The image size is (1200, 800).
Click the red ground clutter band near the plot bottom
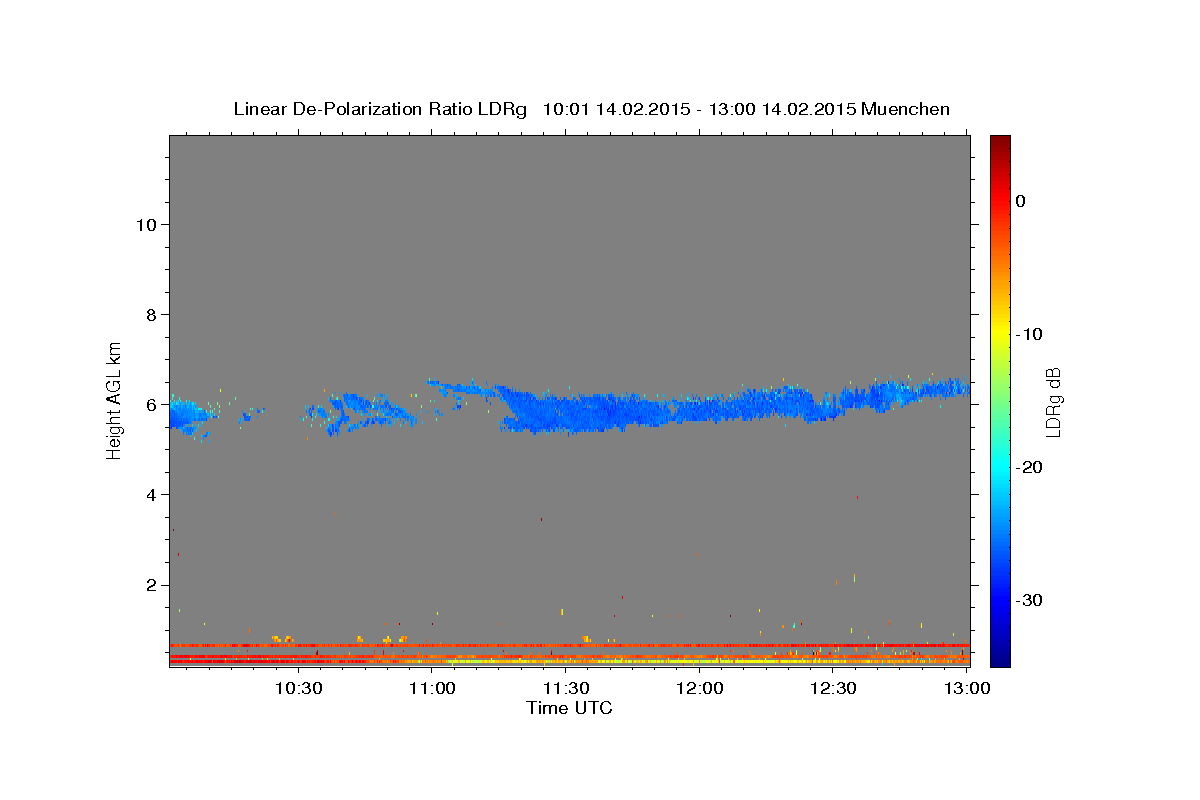(x=569, y=645)
